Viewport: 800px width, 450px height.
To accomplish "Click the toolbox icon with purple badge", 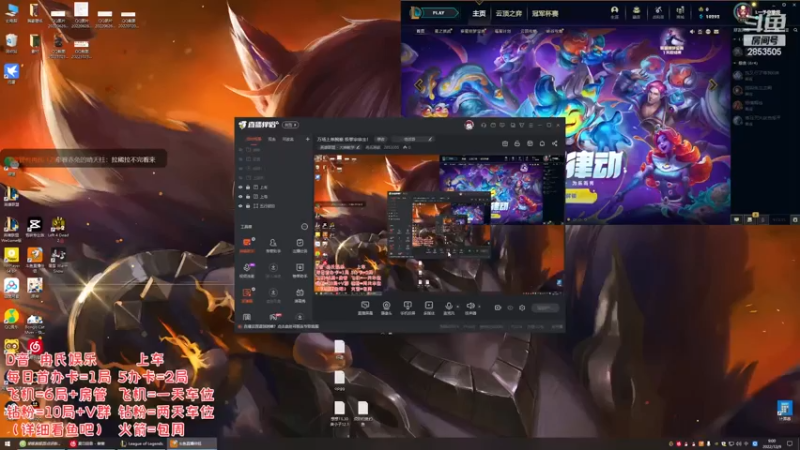I will (x=247, y=270).
